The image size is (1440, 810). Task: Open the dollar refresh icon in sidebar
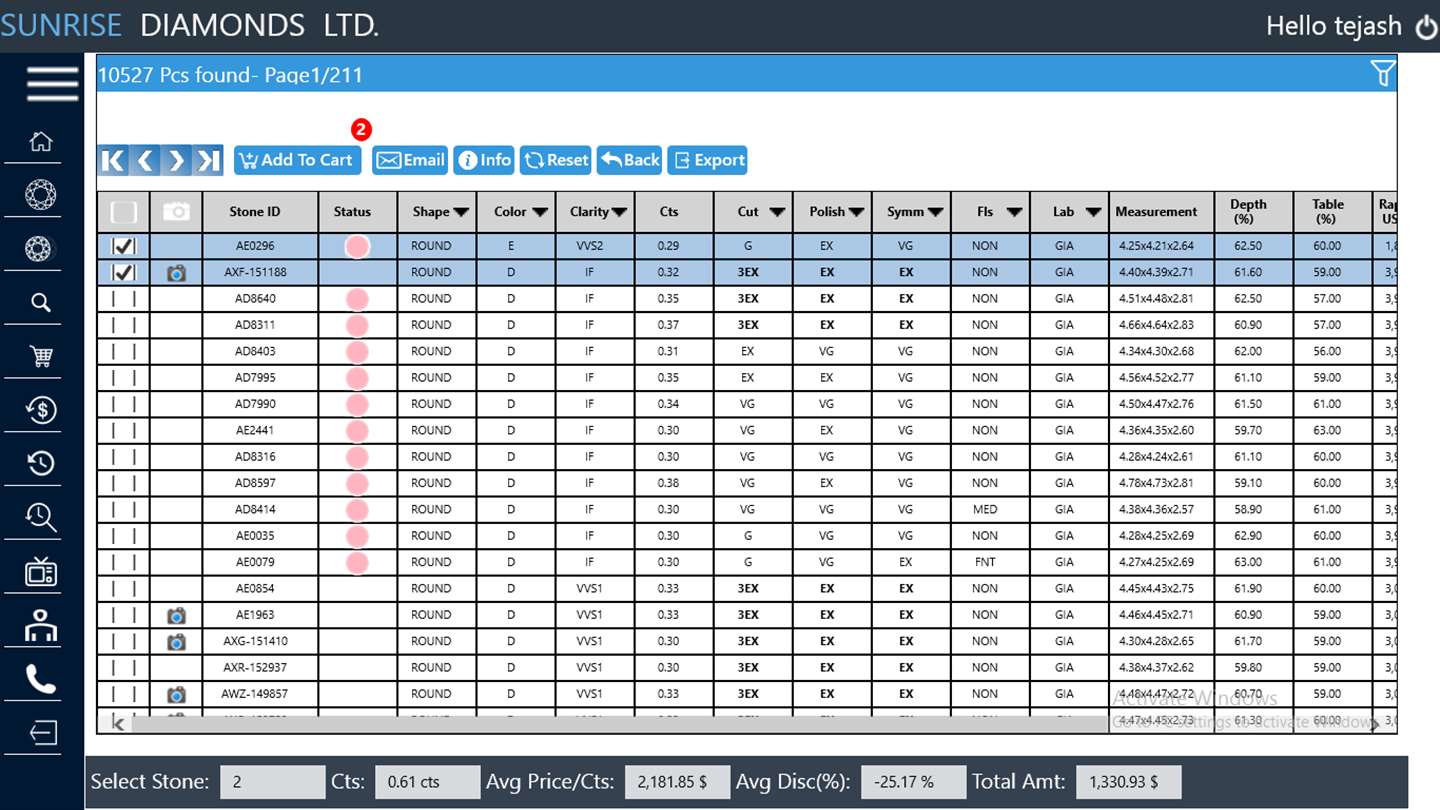point(41,409)
